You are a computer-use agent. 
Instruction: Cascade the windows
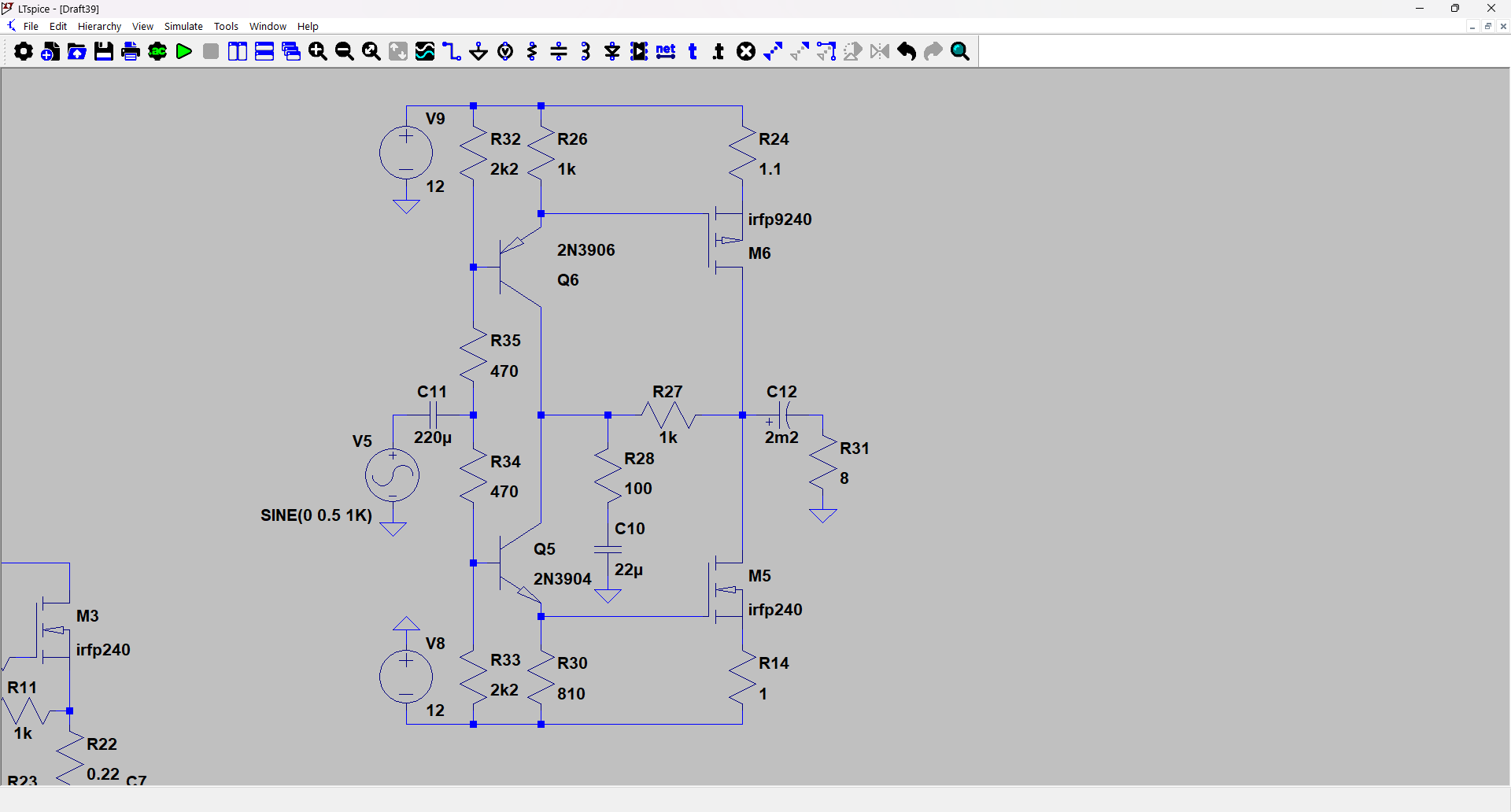click(291, 52)
